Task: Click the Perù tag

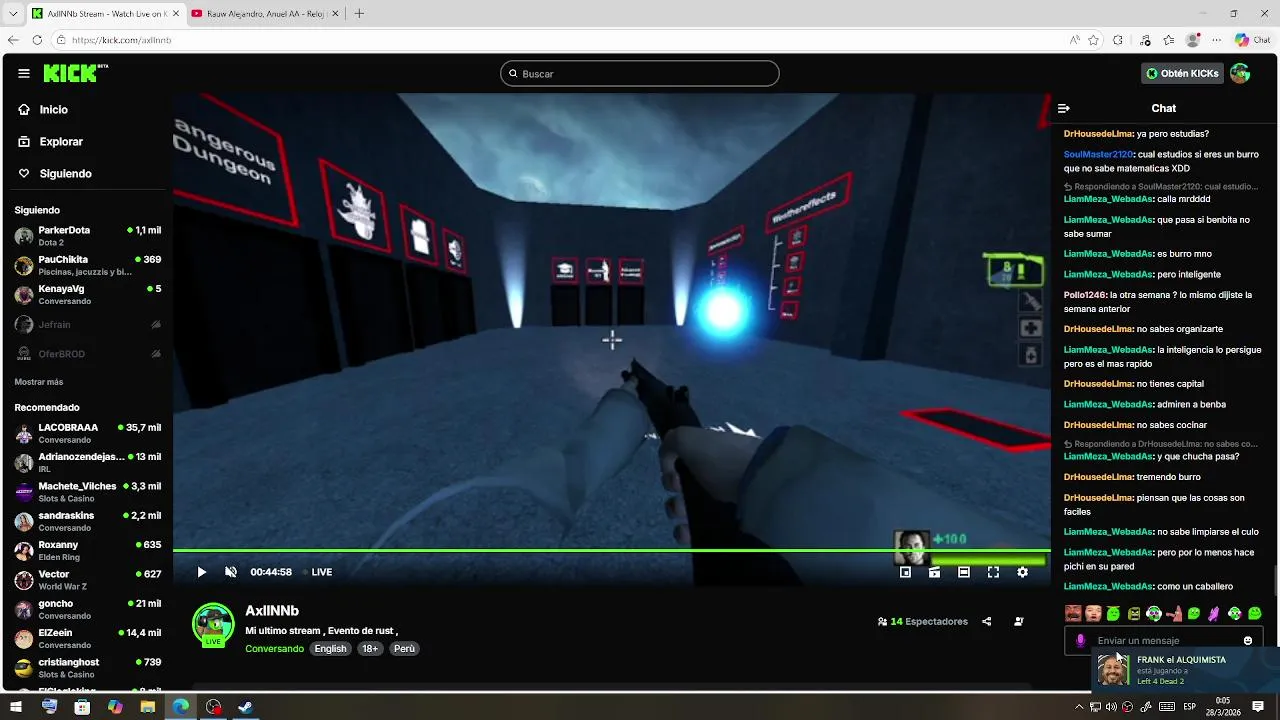Action: coord(404,649)
